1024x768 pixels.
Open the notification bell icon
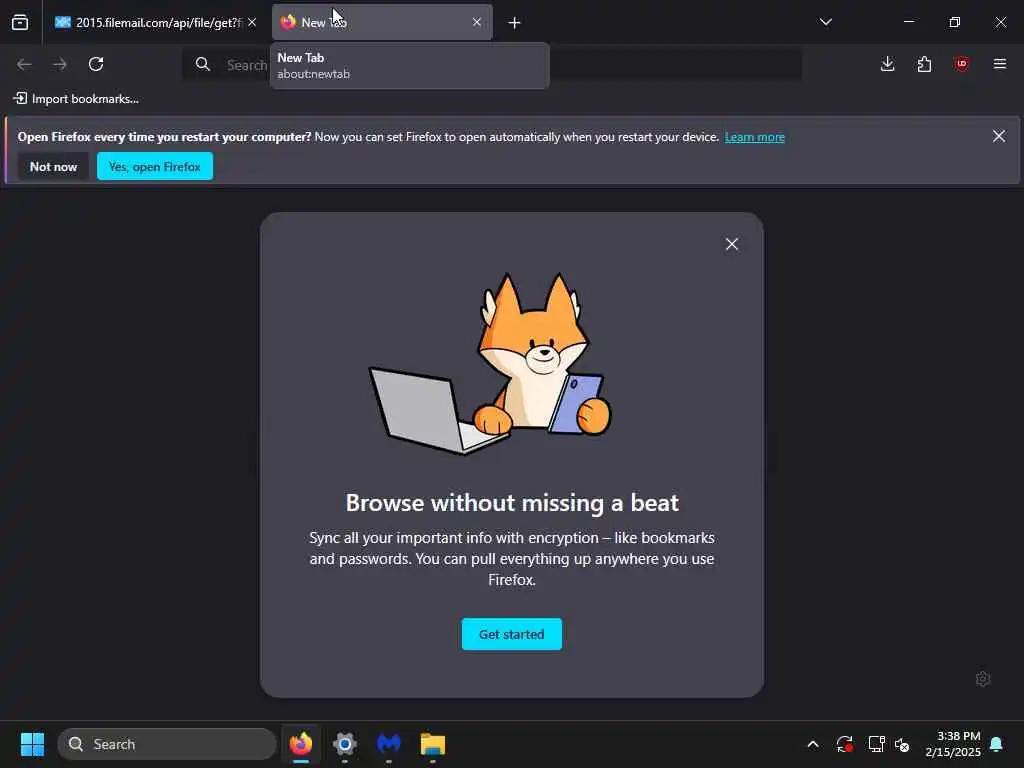(997, 744)
